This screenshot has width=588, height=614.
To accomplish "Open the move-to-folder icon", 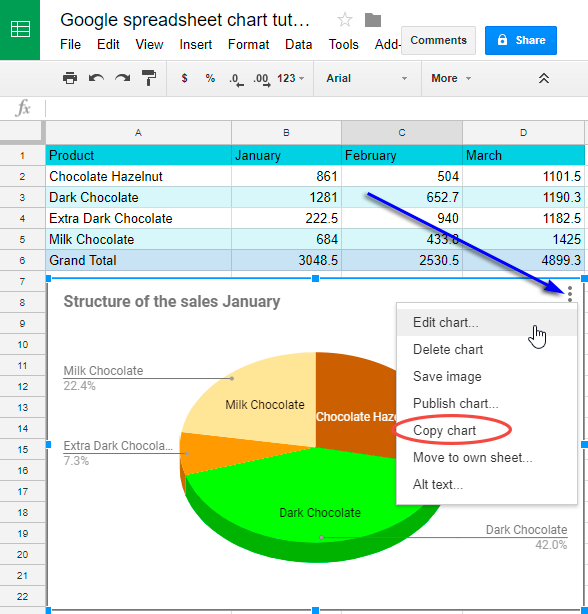I will [x=373, y=20].
